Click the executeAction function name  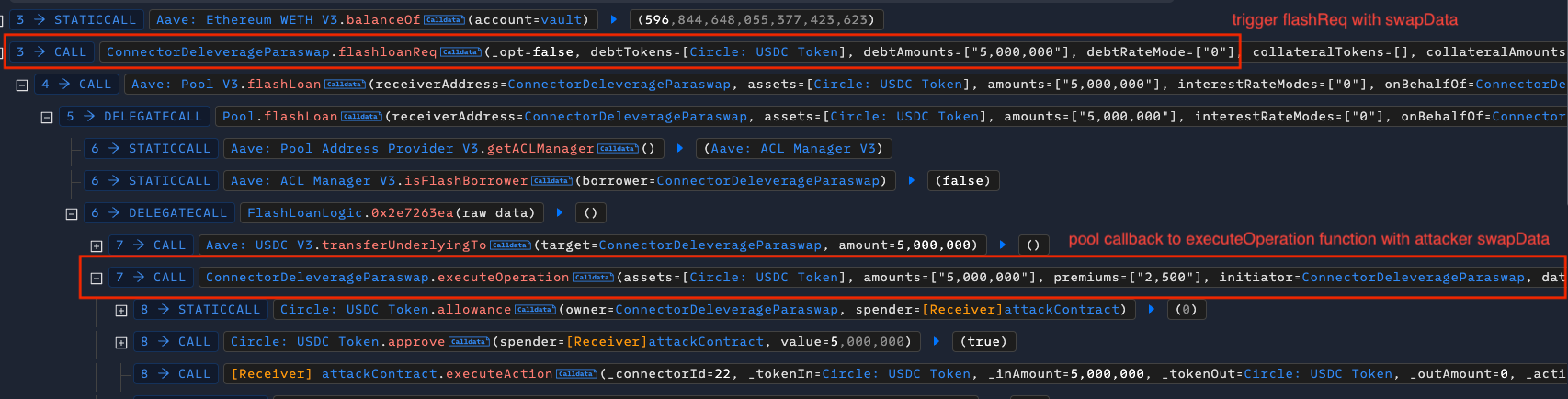(x=499, y=374)
